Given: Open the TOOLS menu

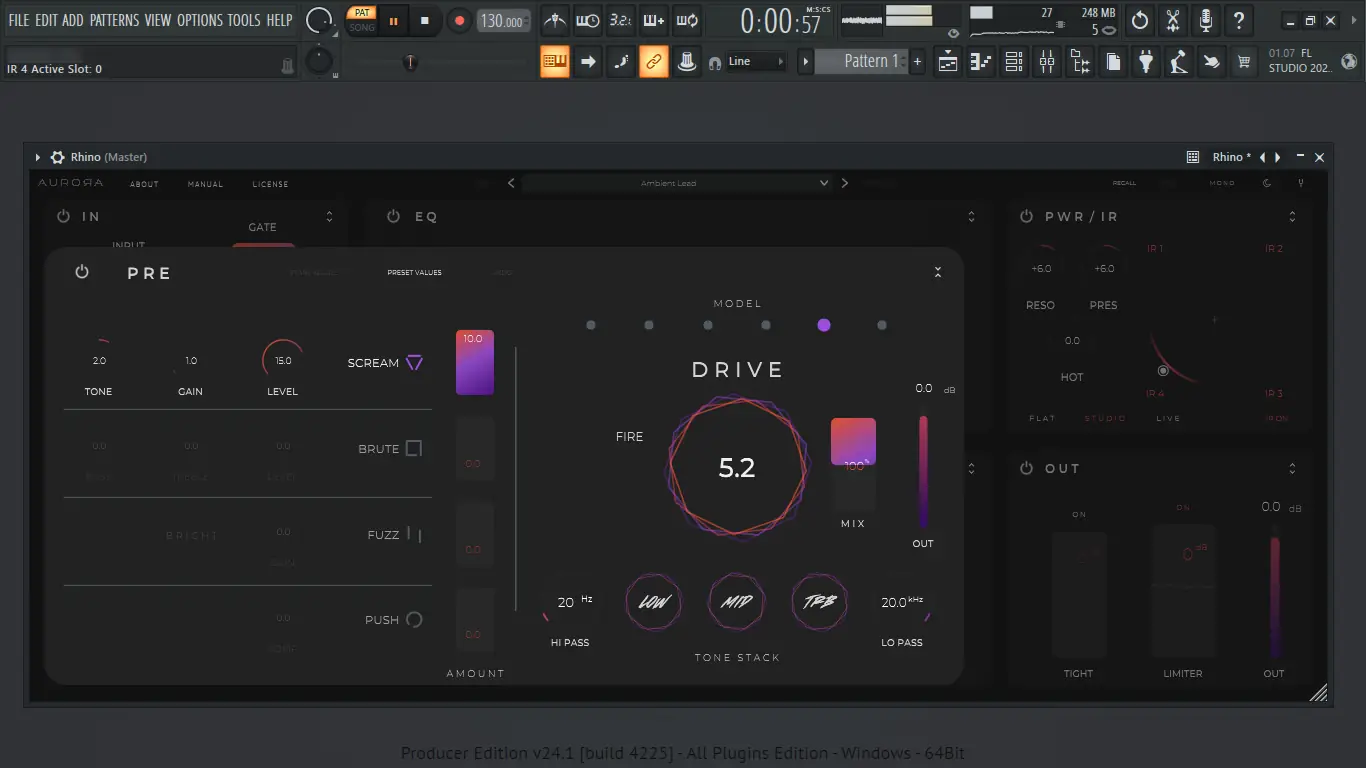Looking at the screenshot, I should [243, 20].
